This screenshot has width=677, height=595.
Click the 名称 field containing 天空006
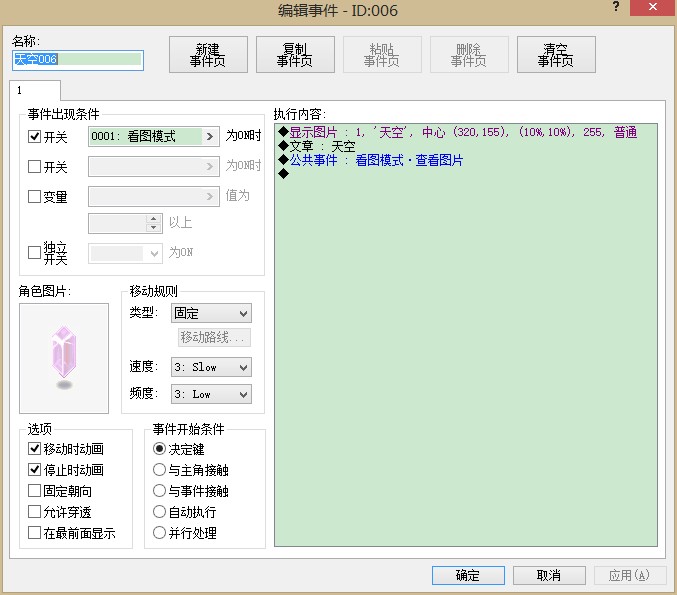click(x=78, y=60)
